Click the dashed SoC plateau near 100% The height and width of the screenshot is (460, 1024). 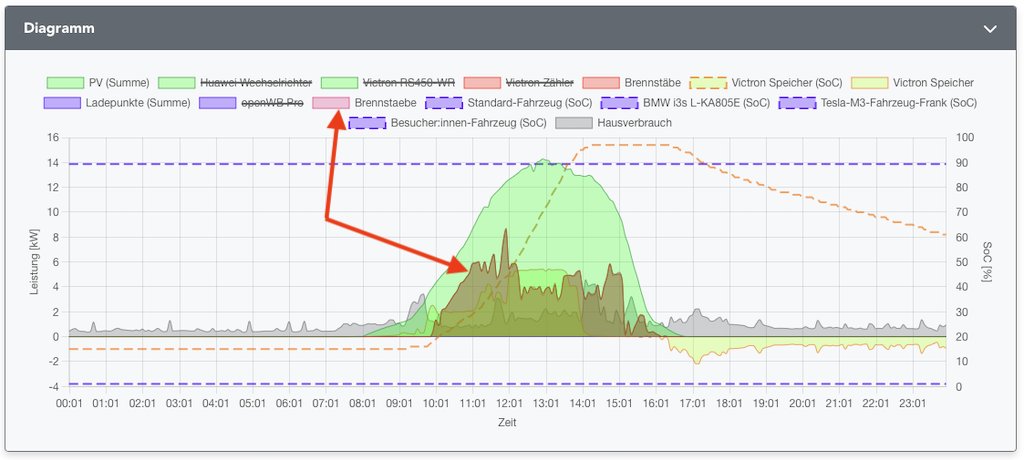tap(628, 145)
